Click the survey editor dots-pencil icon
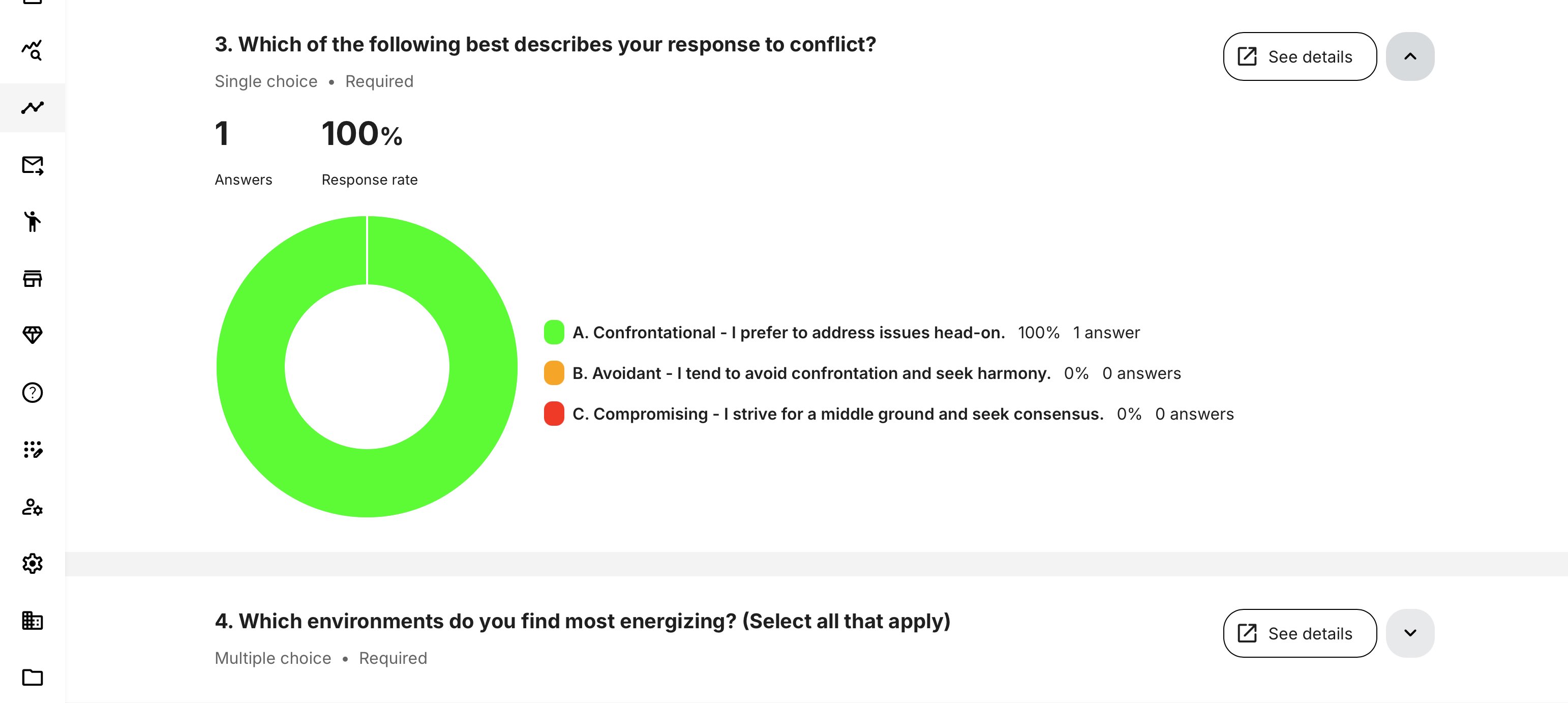This screenshot has height=703, width=1568. pos(33,450)
